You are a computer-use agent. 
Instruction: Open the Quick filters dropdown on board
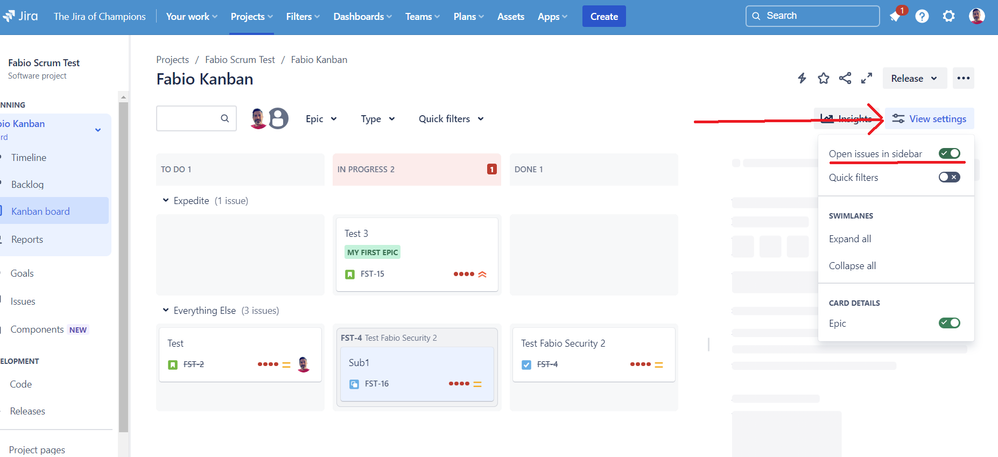coord(451,118)
